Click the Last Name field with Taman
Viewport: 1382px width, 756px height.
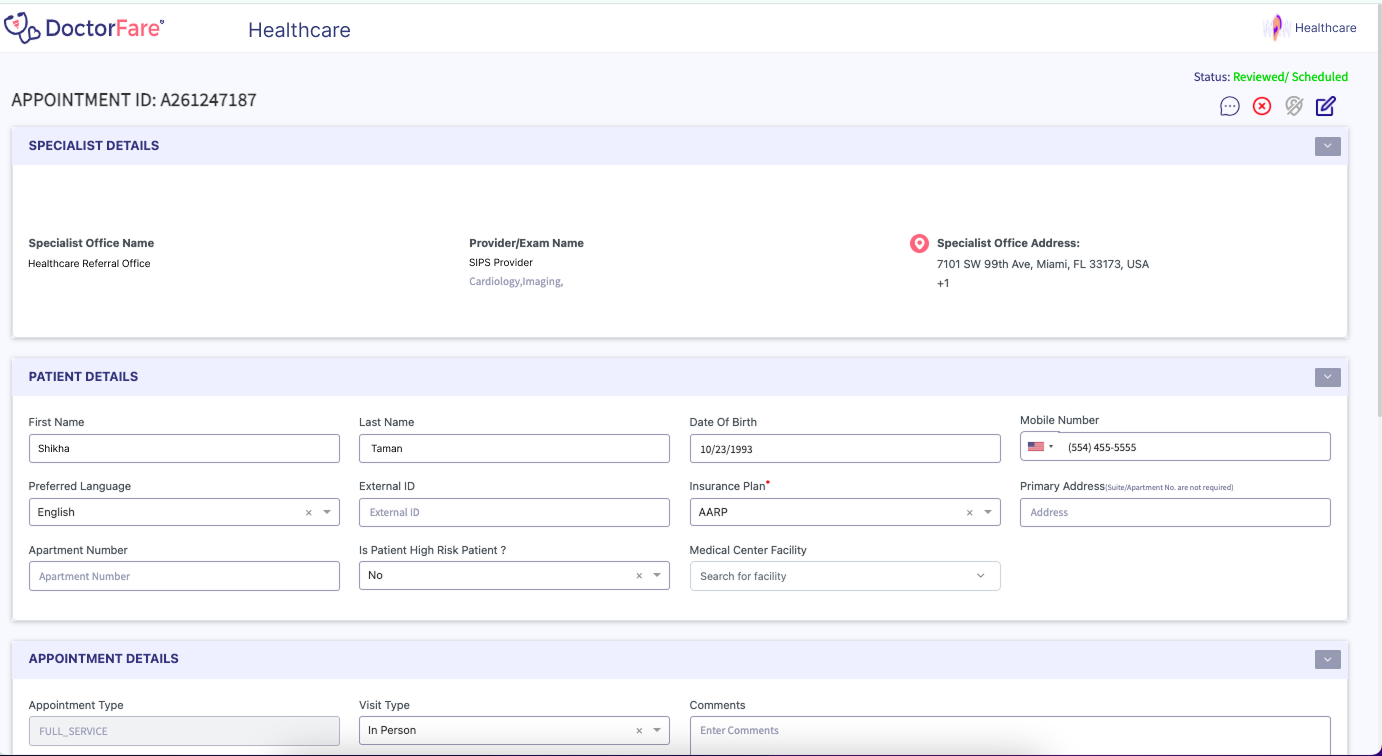[x=514, y=449]
